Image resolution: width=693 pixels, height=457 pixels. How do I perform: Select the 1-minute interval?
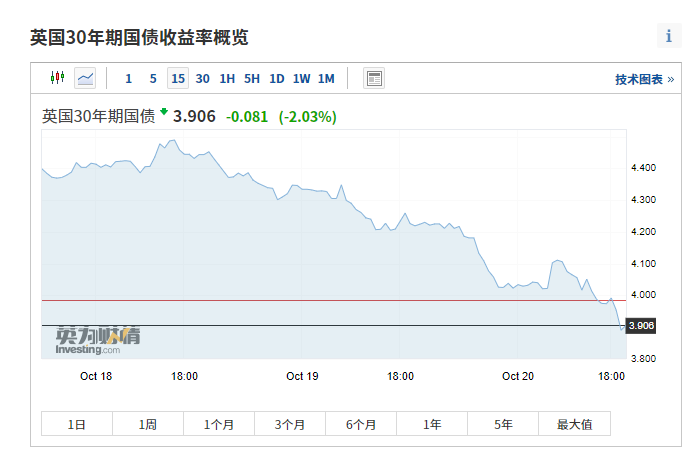[128, 79]
